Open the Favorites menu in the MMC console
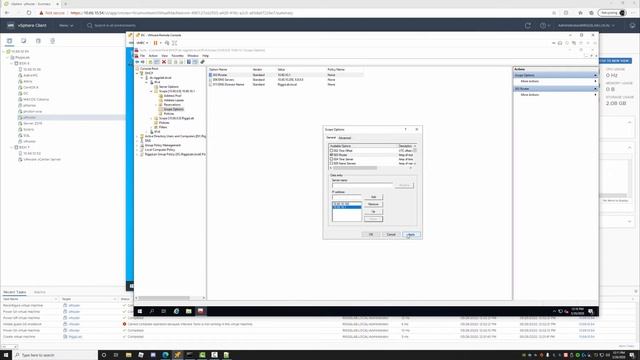 click(178, 56)
